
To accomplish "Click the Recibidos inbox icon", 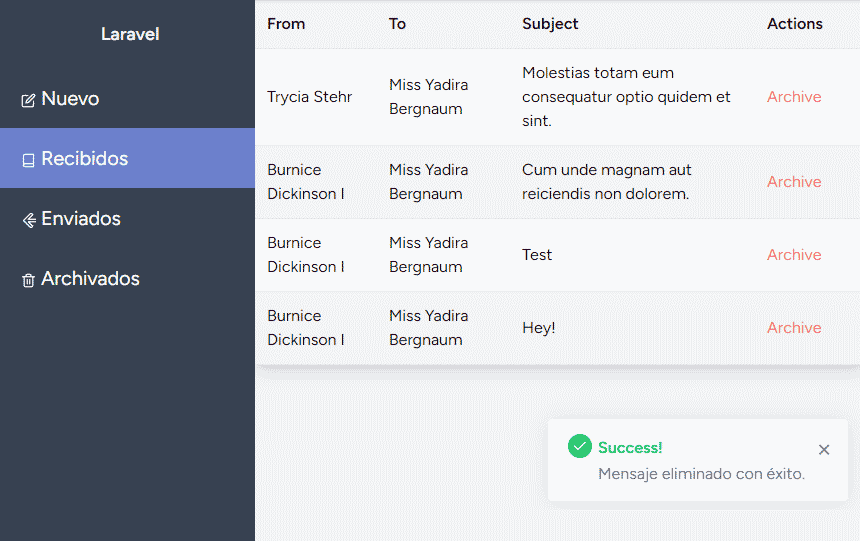I will (x=28, y=160).
